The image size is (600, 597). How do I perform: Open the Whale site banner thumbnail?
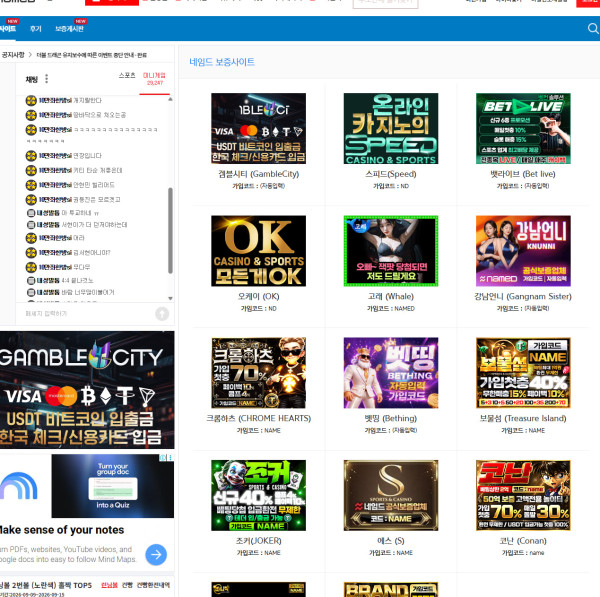[x=391, y=251]
